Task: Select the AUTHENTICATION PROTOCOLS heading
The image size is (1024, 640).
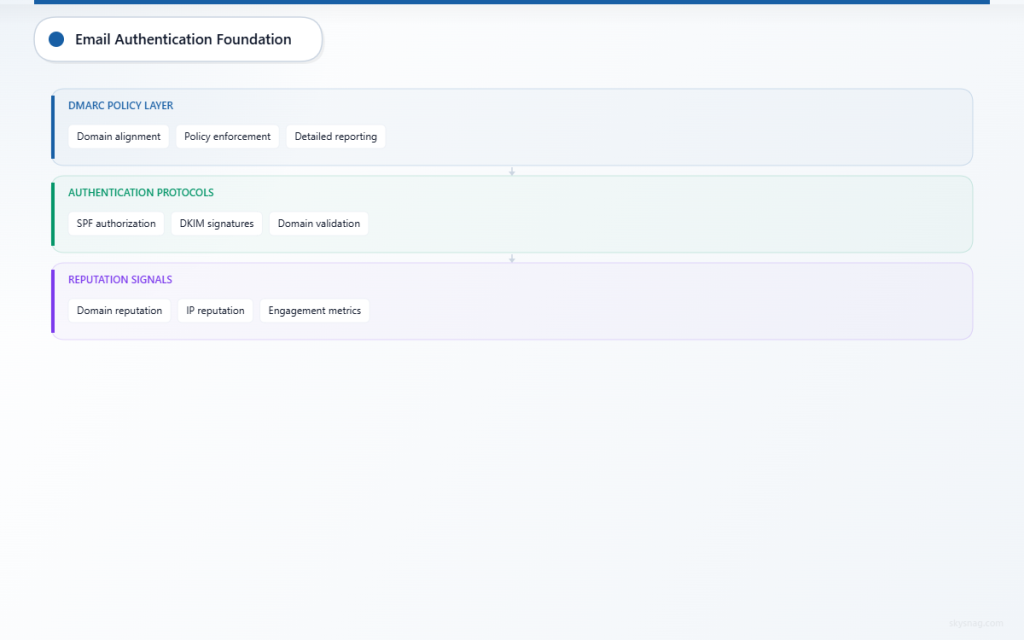Action: coord(140,192)
